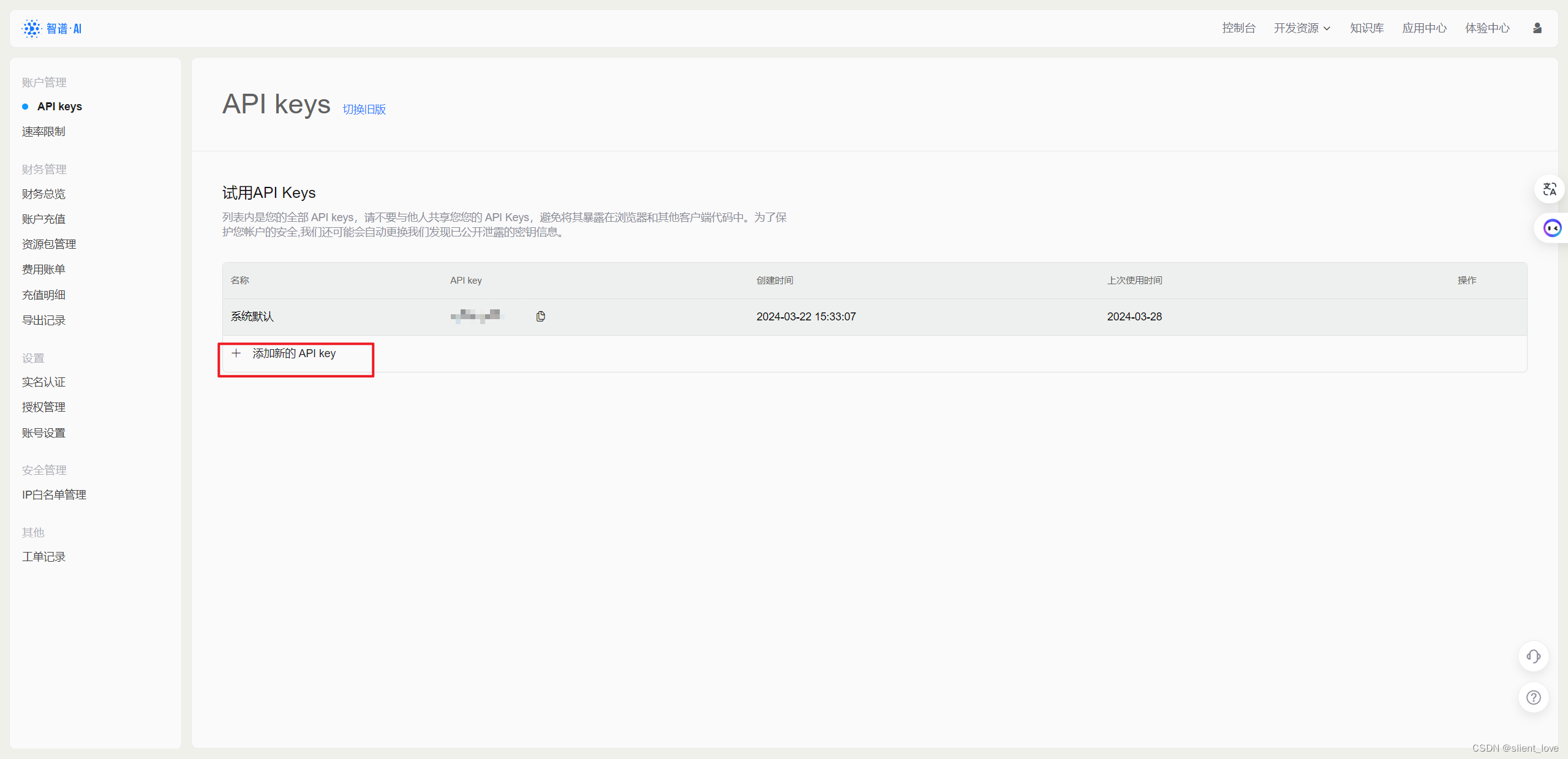
Task: Click the 切换旧版 link
Action: (364, 109)
